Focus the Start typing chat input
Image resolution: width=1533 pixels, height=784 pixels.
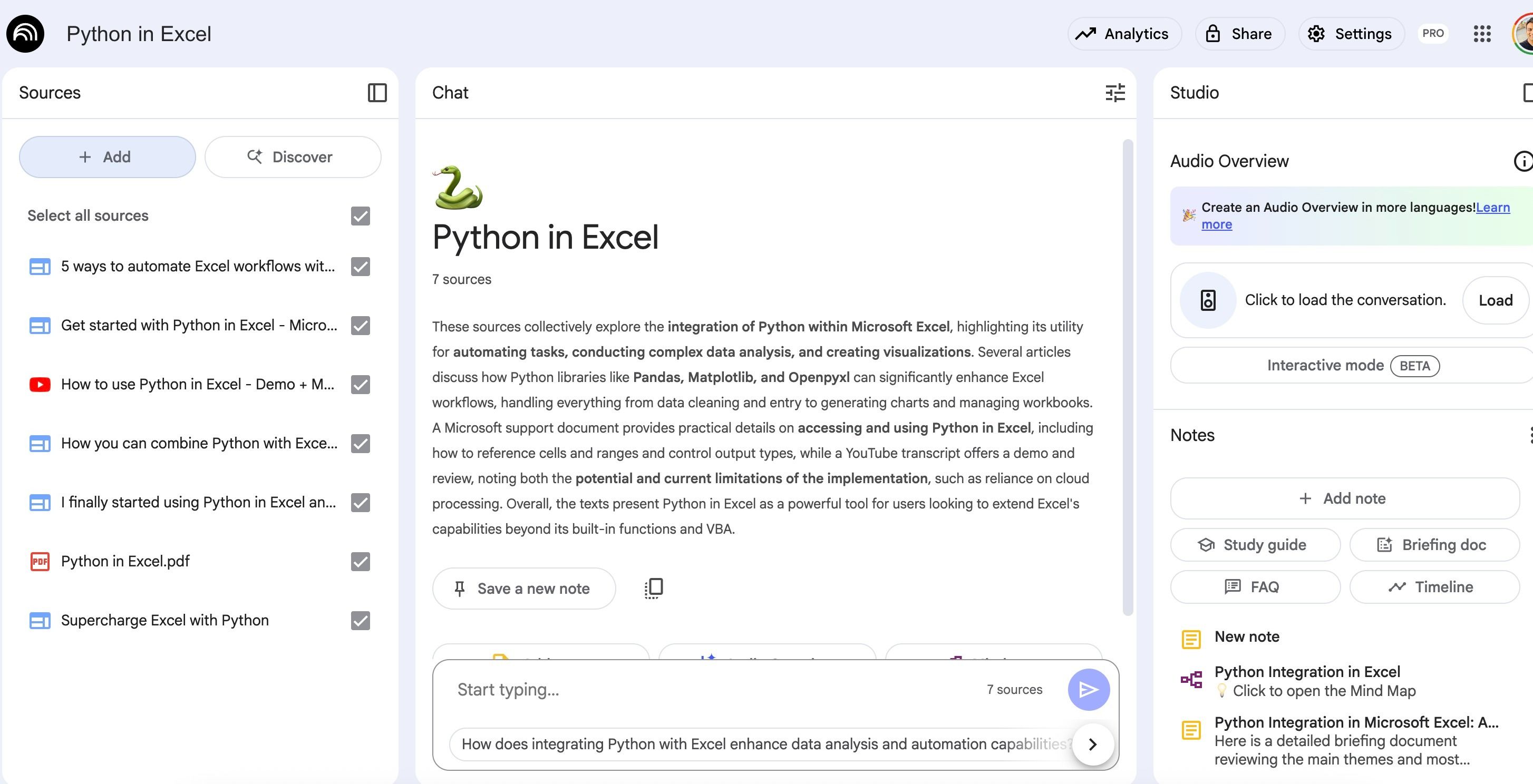[714, 689]
